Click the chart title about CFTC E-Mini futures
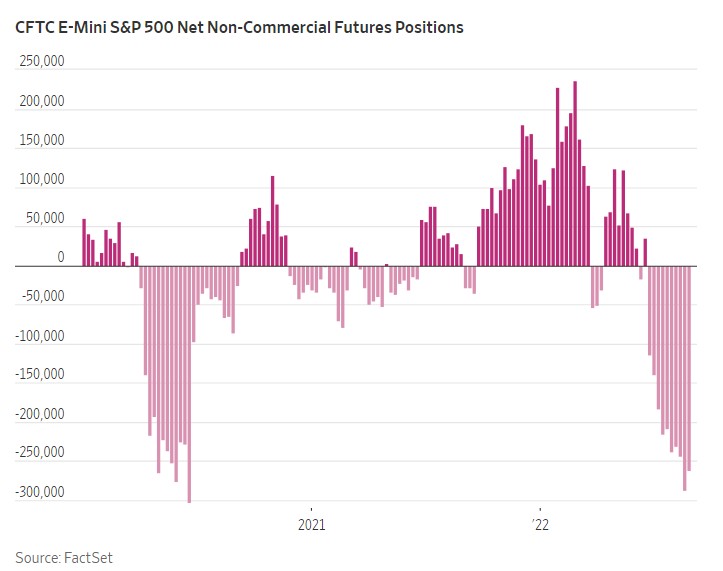The width and height of the screenshot is (723, 571). [239, 28]
